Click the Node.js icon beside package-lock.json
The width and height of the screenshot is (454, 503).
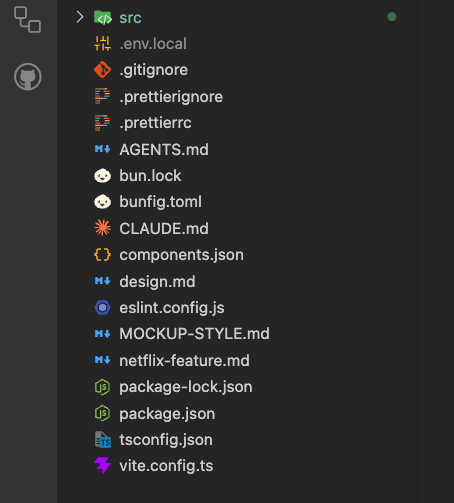[x=102, y=387]
